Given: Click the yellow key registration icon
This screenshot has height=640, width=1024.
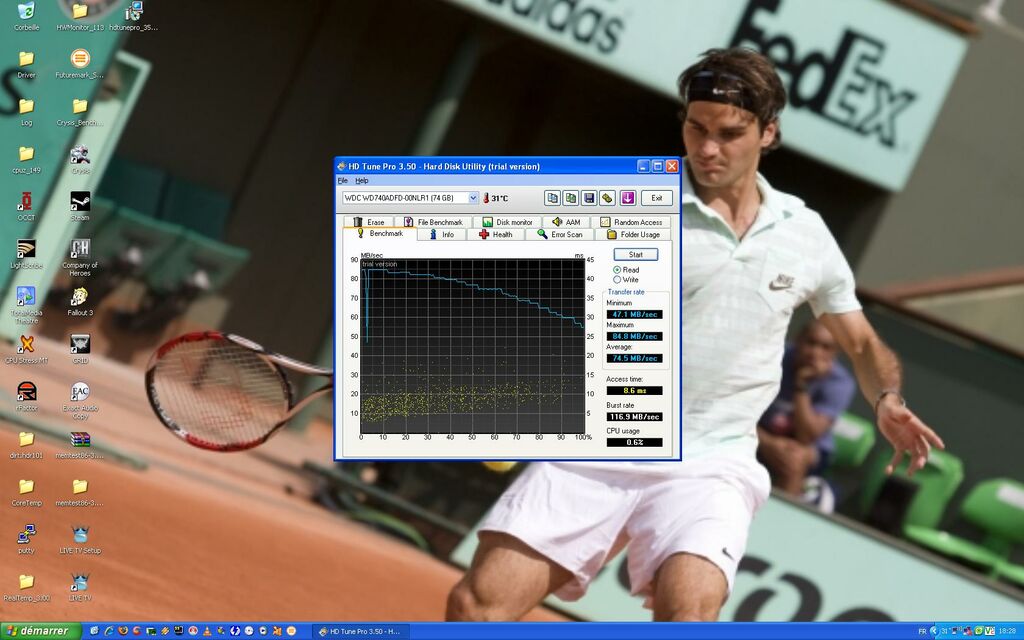Looking at the screenshot, I should pos(607,197).
